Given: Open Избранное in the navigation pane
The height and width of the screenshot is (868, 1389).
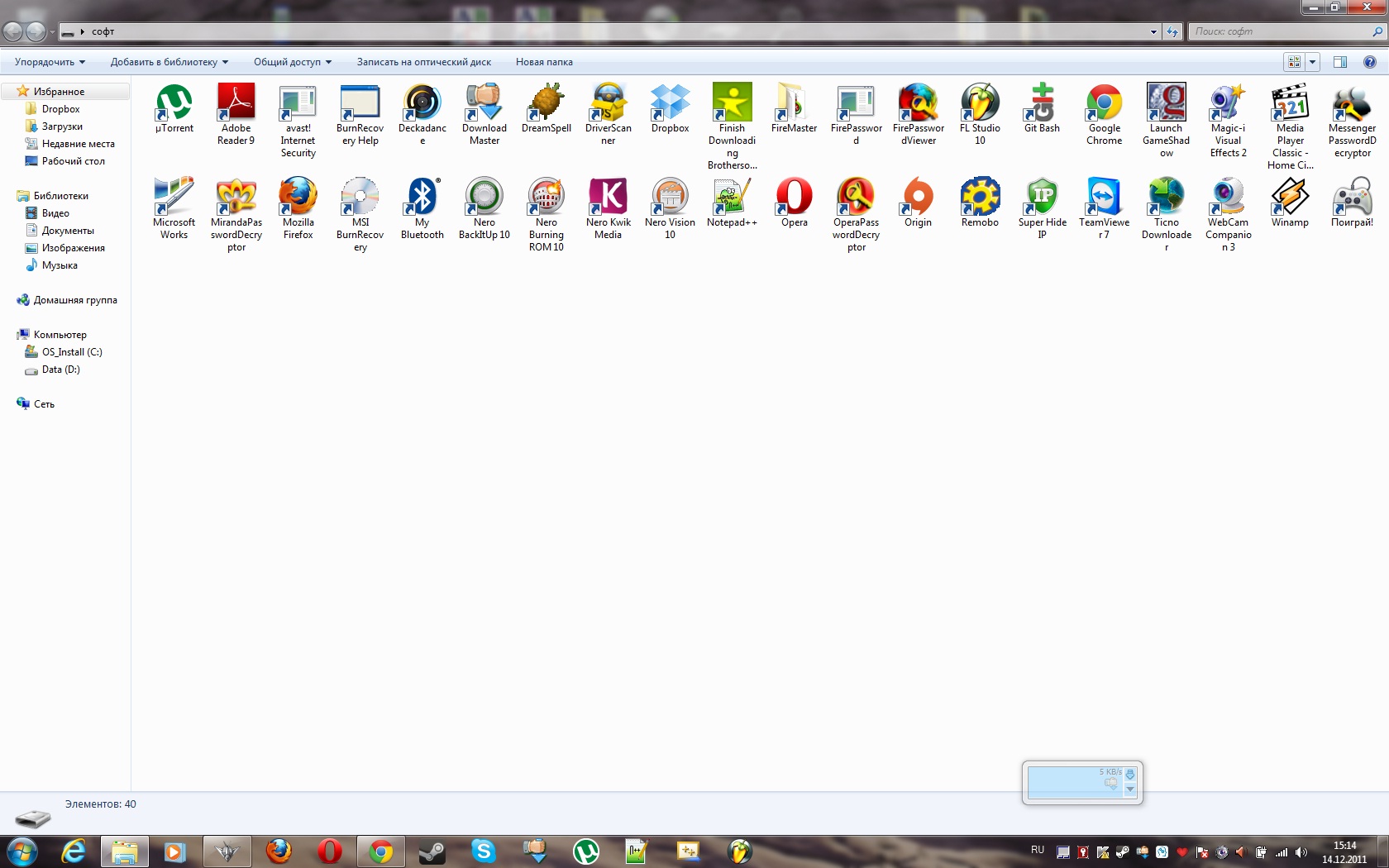Looking at the screenshot, I should coord(59,92).
